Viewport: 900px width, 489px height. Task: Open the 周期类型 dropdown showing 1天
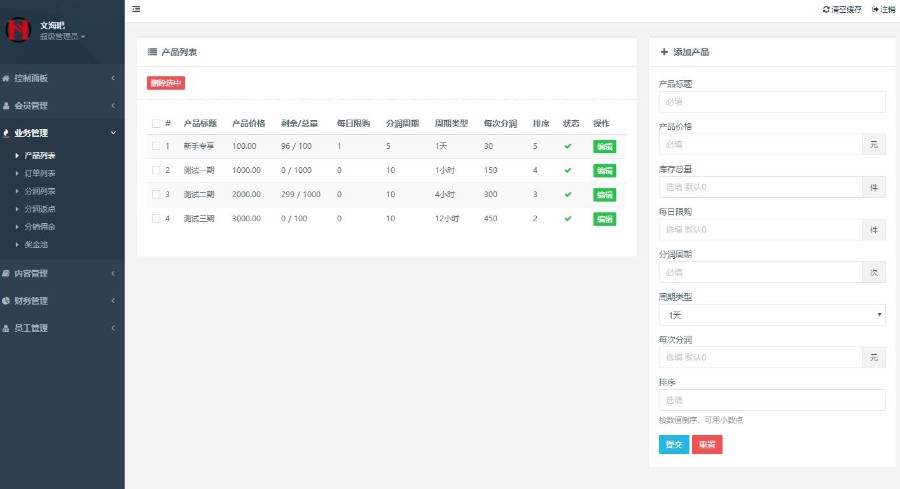(x=772, y=315)
